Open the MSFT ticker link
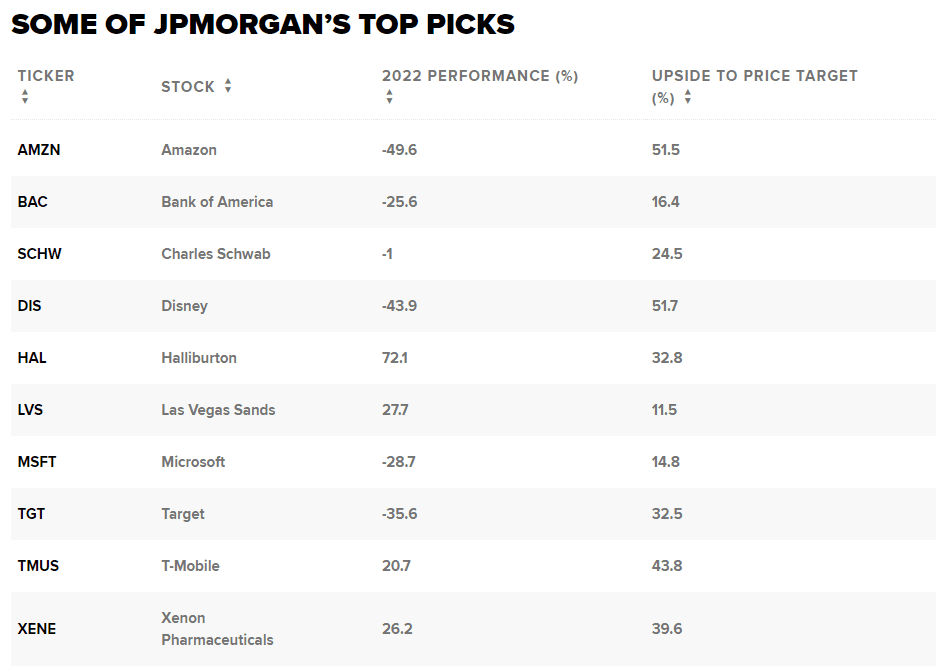 tap(37, 462)
